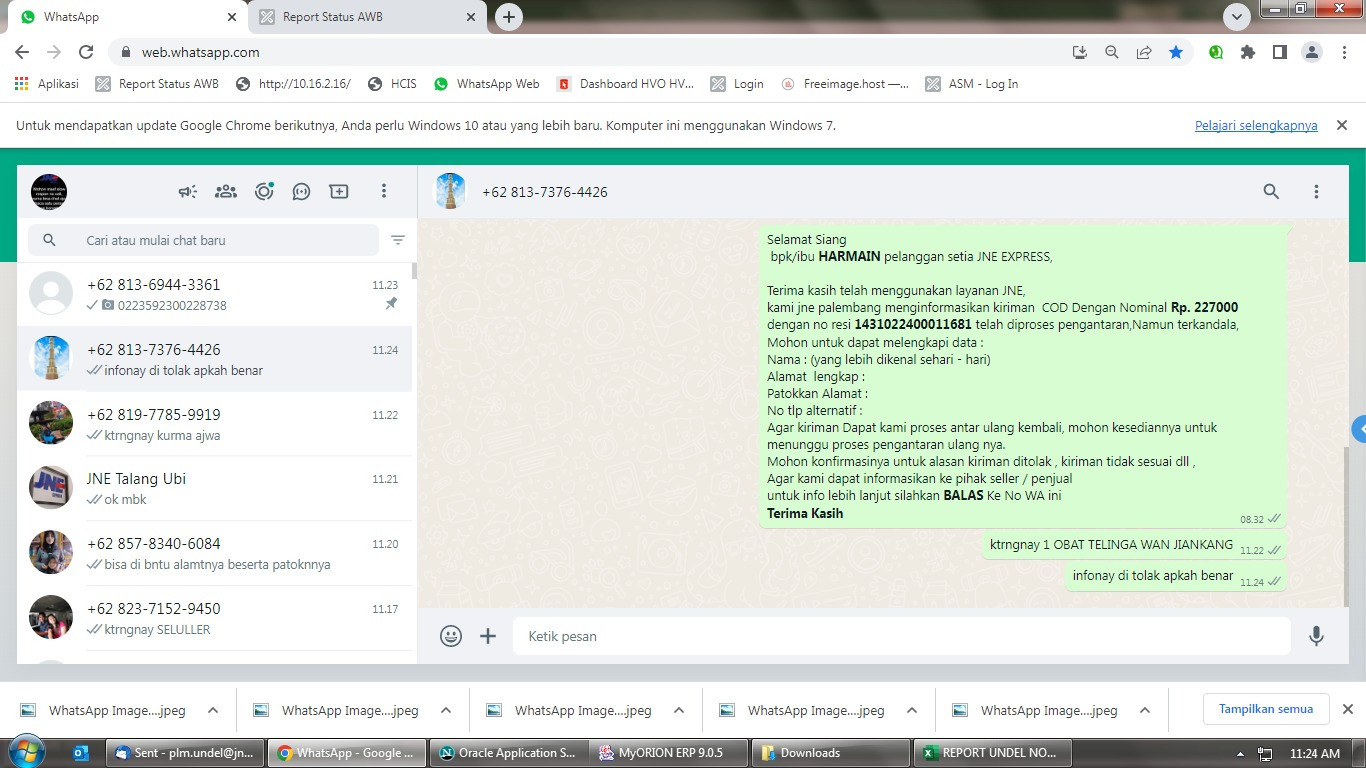Open a new Chrome tab
This screenshot has height=768, width=1366.
pos(509,17)
